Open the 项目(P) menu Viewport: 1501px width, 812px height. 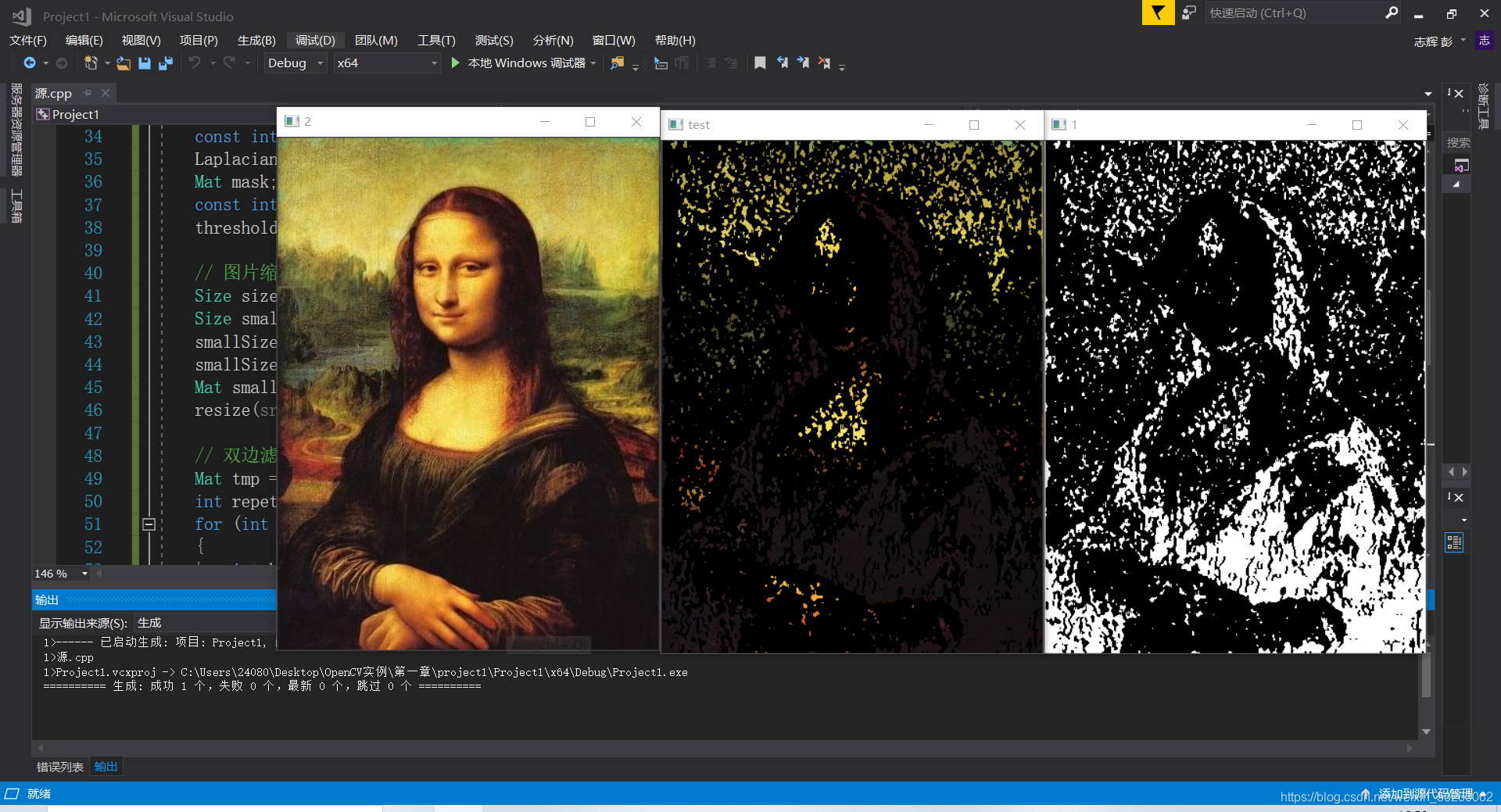point(199,41)
